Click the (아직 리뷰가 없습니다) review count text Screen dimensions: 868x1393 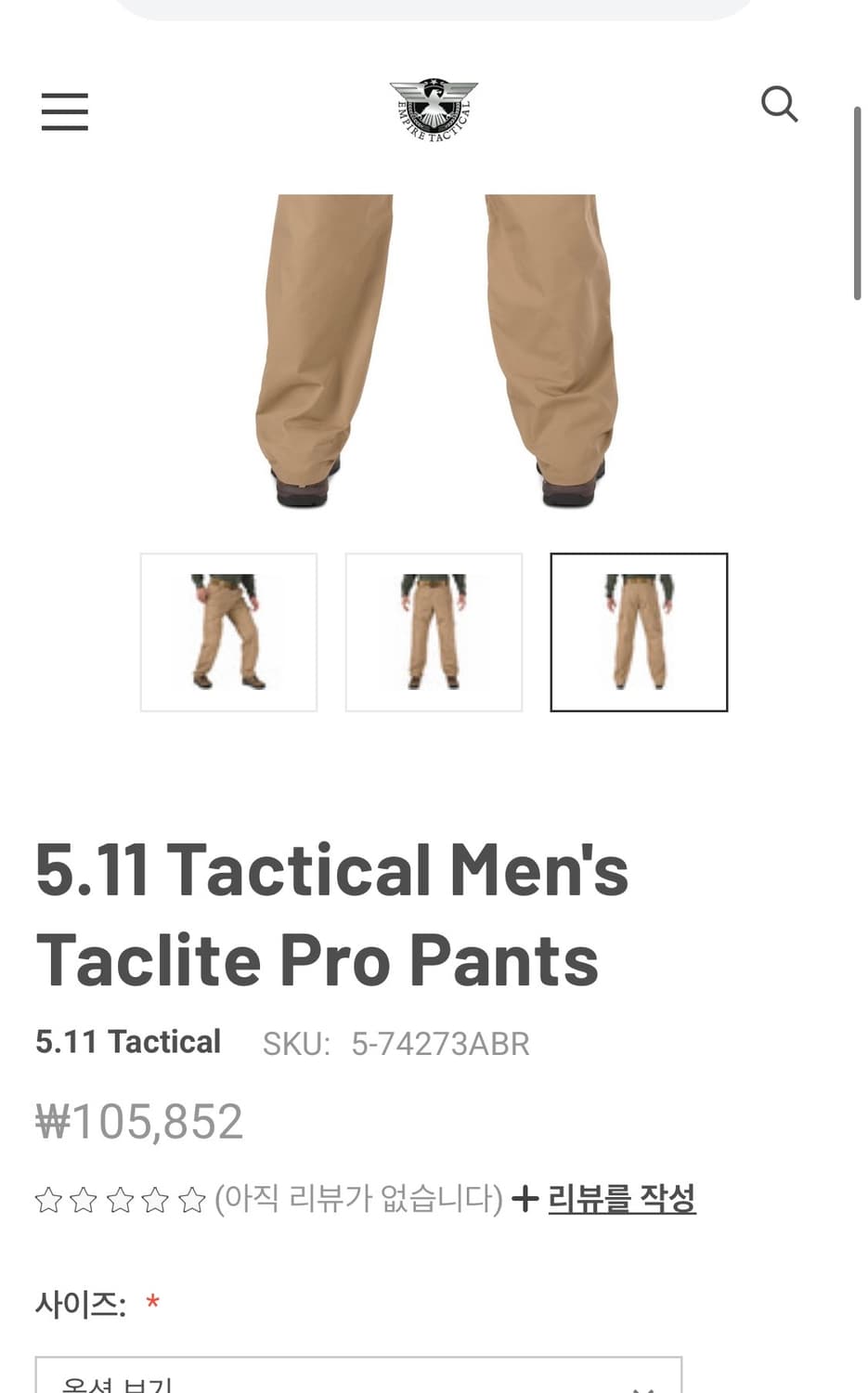[x=358, y=1199]
